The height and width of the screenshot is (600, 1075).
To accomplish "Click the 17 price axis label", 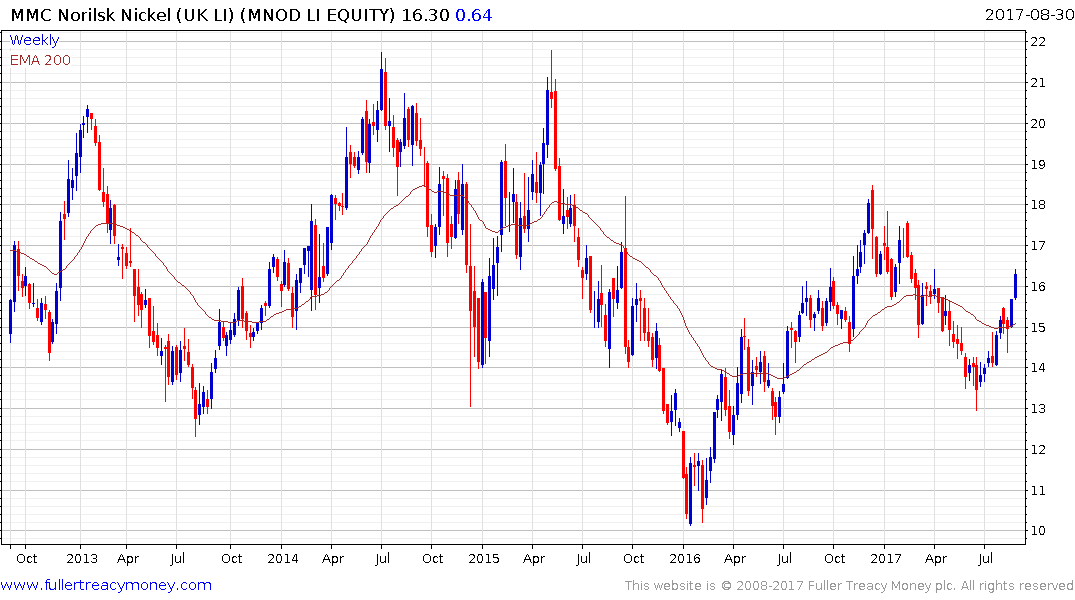I will pyautogui.click(x=1038, y=245).
